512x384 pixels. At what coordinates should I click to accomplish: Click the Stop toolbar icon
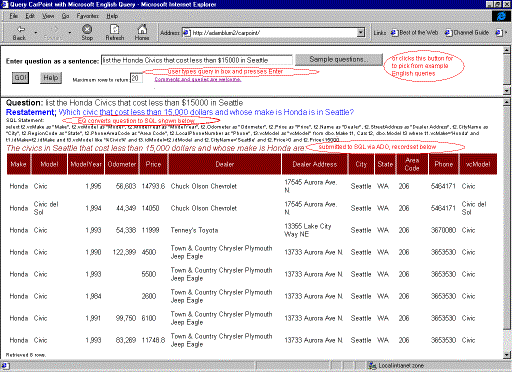pos(87,29)
